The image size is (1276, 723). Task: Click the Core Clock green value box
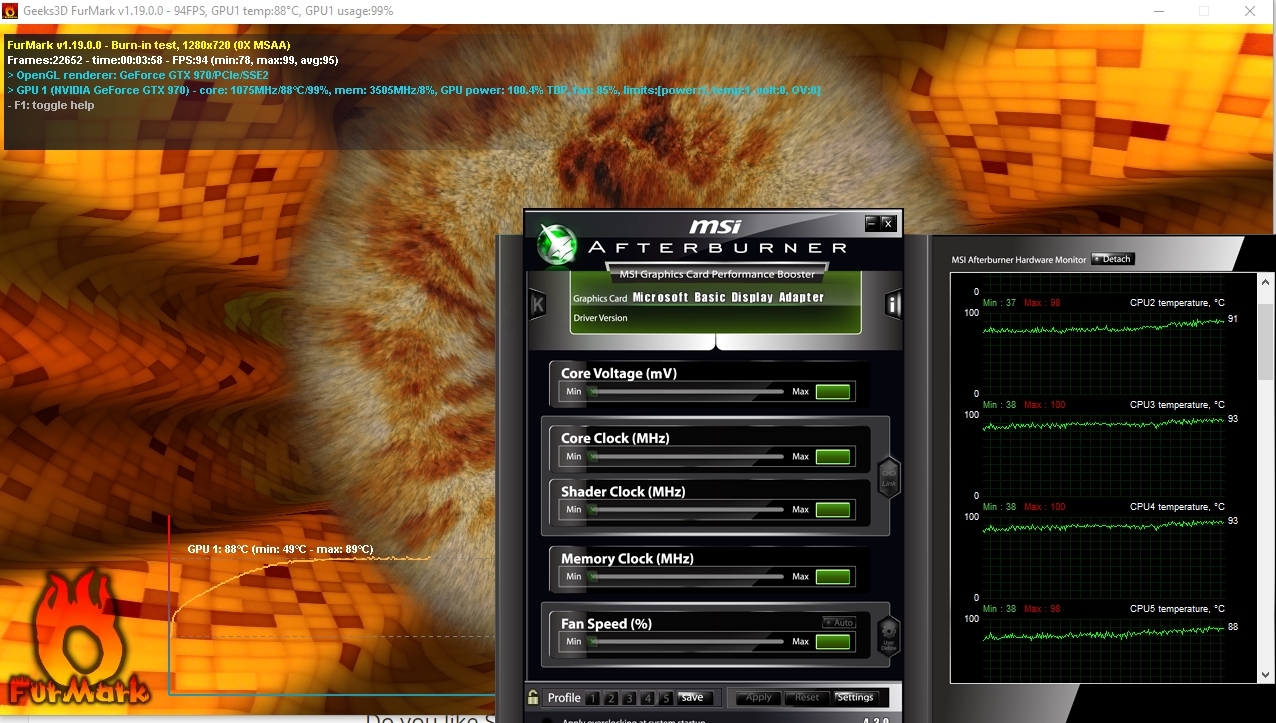(x=833, y=456)
